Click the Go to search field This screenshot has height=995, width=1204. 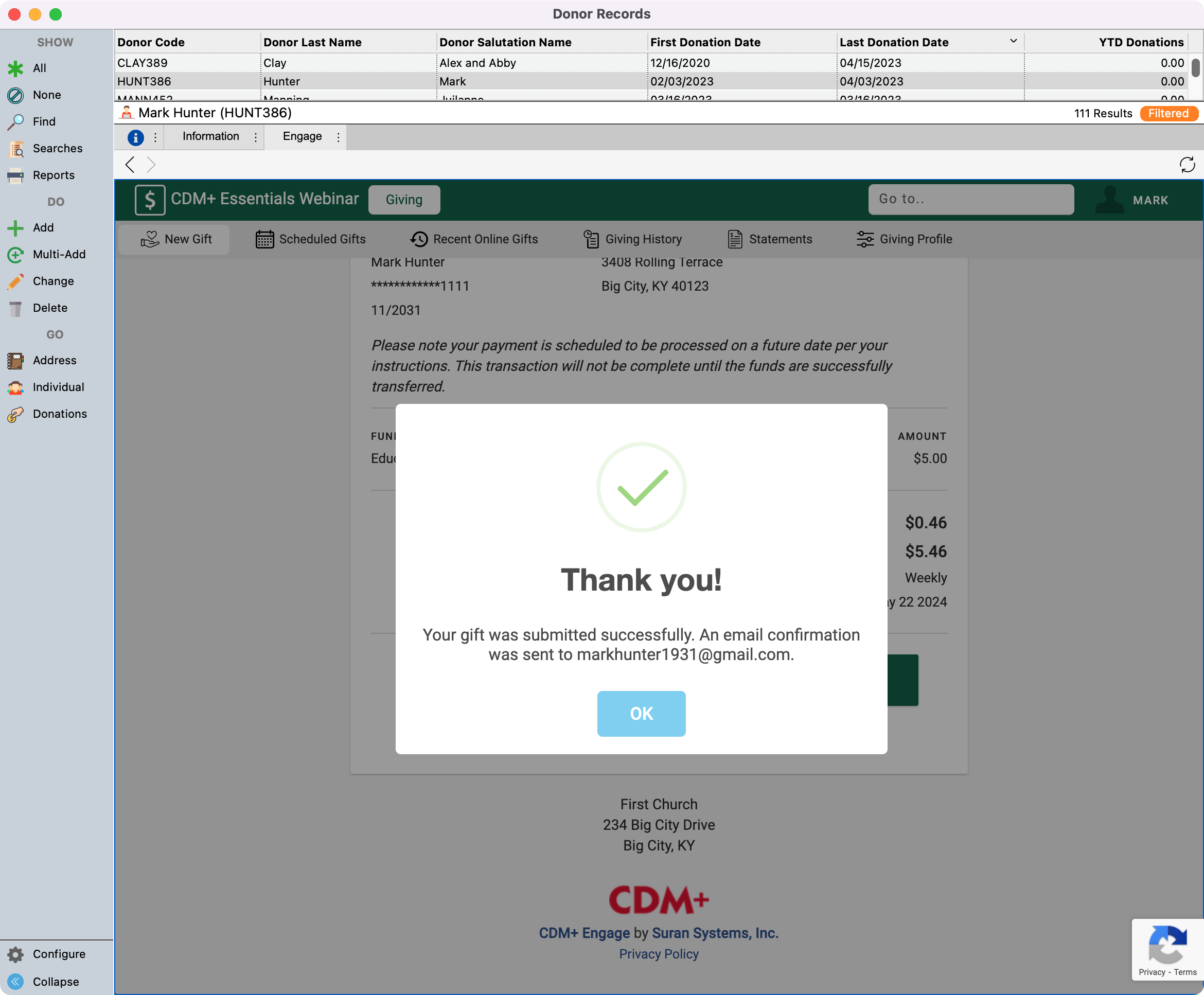(x=971, y=199)
